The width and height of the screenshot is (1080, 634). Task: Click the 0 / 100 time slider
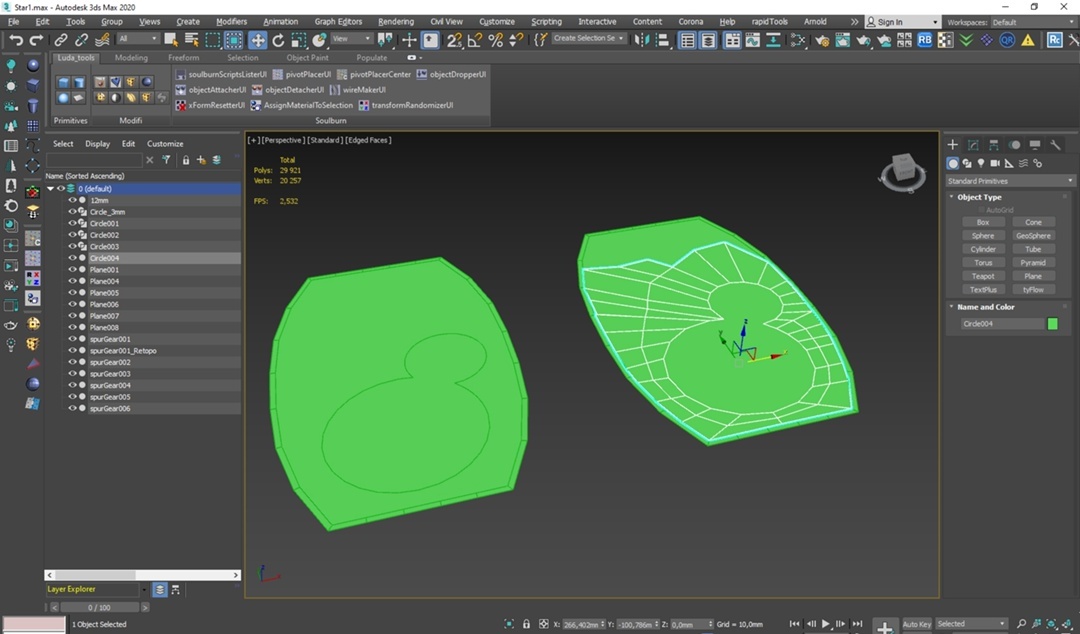tap(99, 608)
